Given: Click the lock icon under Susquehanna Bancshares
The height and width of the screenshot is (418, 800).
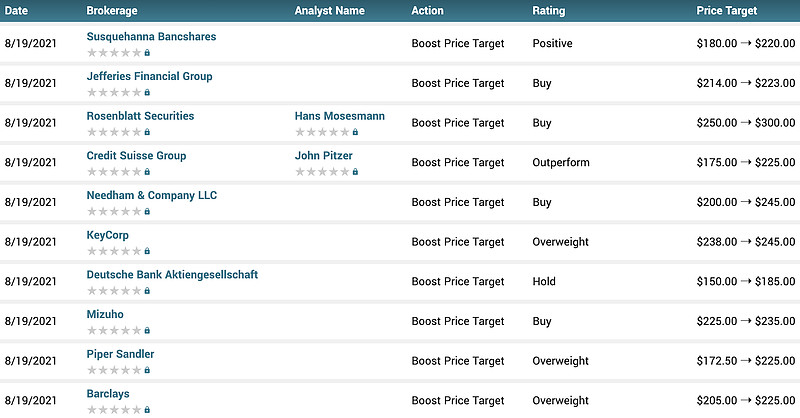Looking at the screenshot, I should click(x=147, y=53).
